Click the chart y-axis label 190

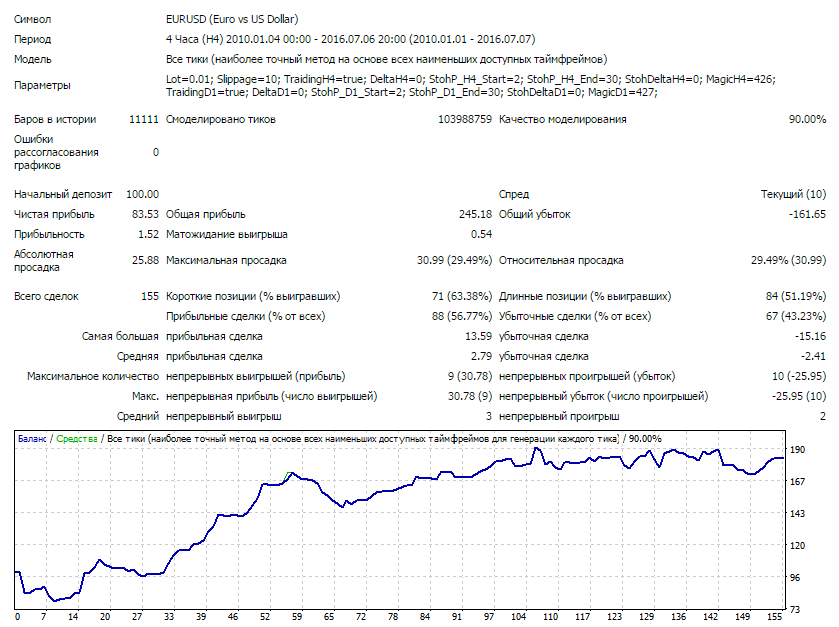(797, 450)
